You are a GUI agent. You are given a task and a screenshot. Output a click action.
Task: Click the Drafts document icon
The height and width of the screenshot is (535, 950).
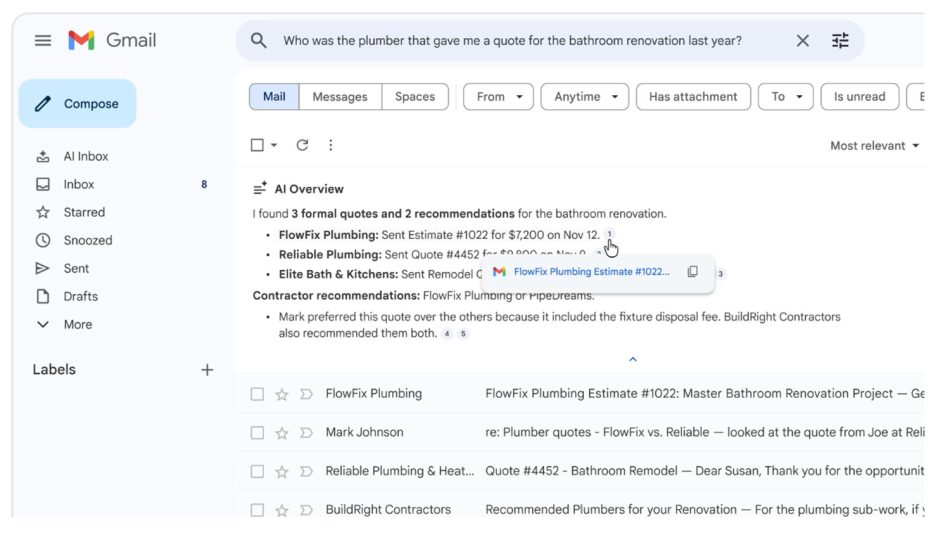point(42,296)
